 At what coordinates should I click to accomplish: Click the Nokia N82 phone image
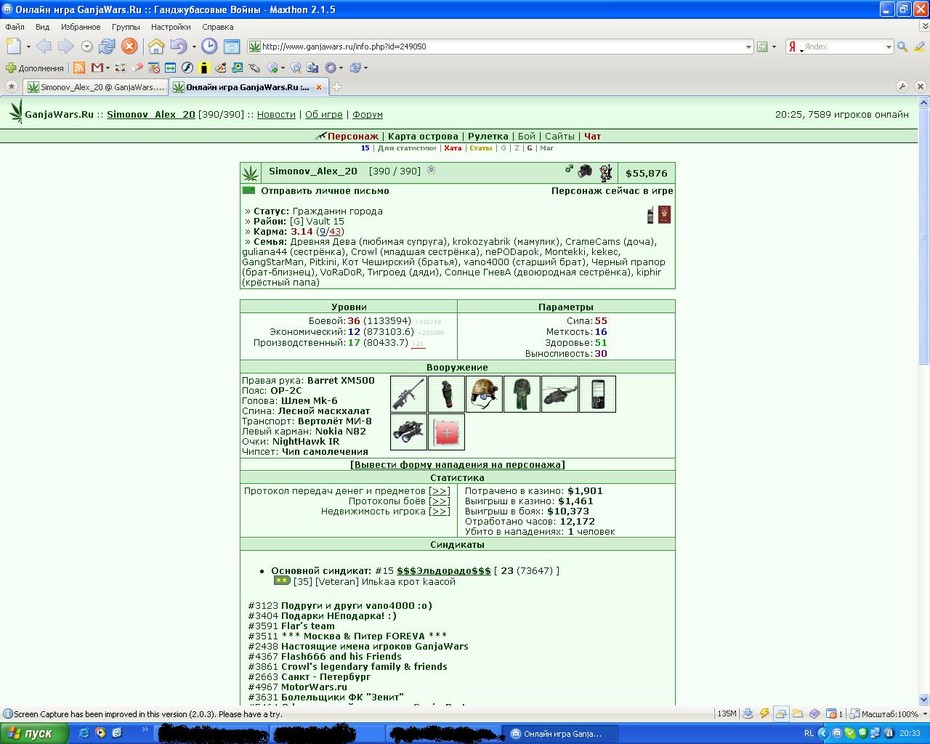tap(597, 394)
